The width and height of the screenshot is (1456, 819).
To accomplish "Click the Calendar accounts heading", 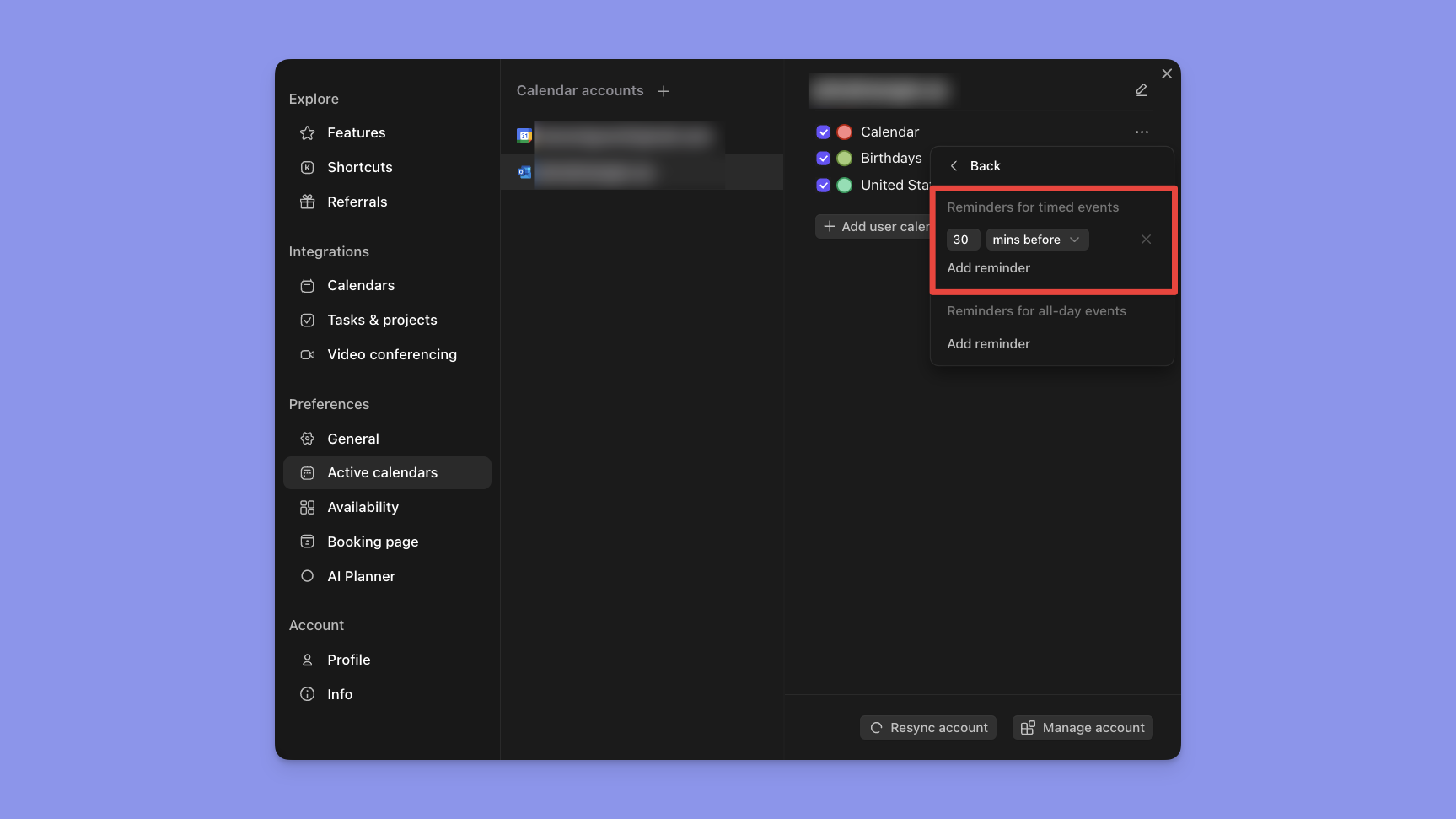I will 580,90.
